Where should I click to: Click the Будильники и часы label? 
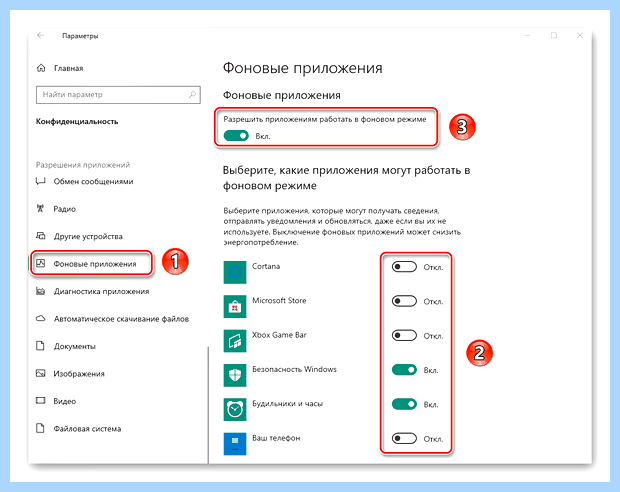tap(287, 404)
